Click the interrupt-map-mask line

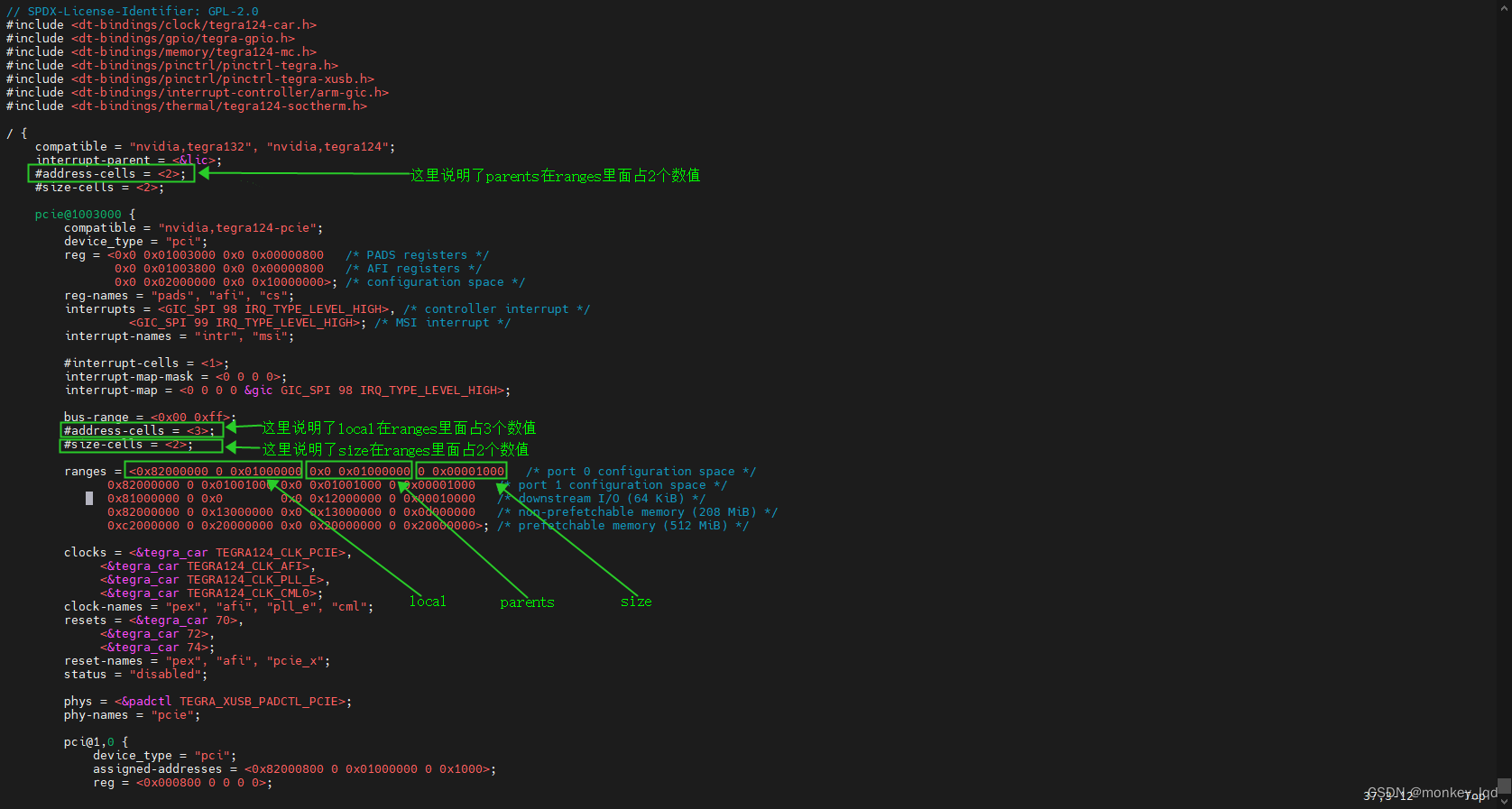coord(175,377)
